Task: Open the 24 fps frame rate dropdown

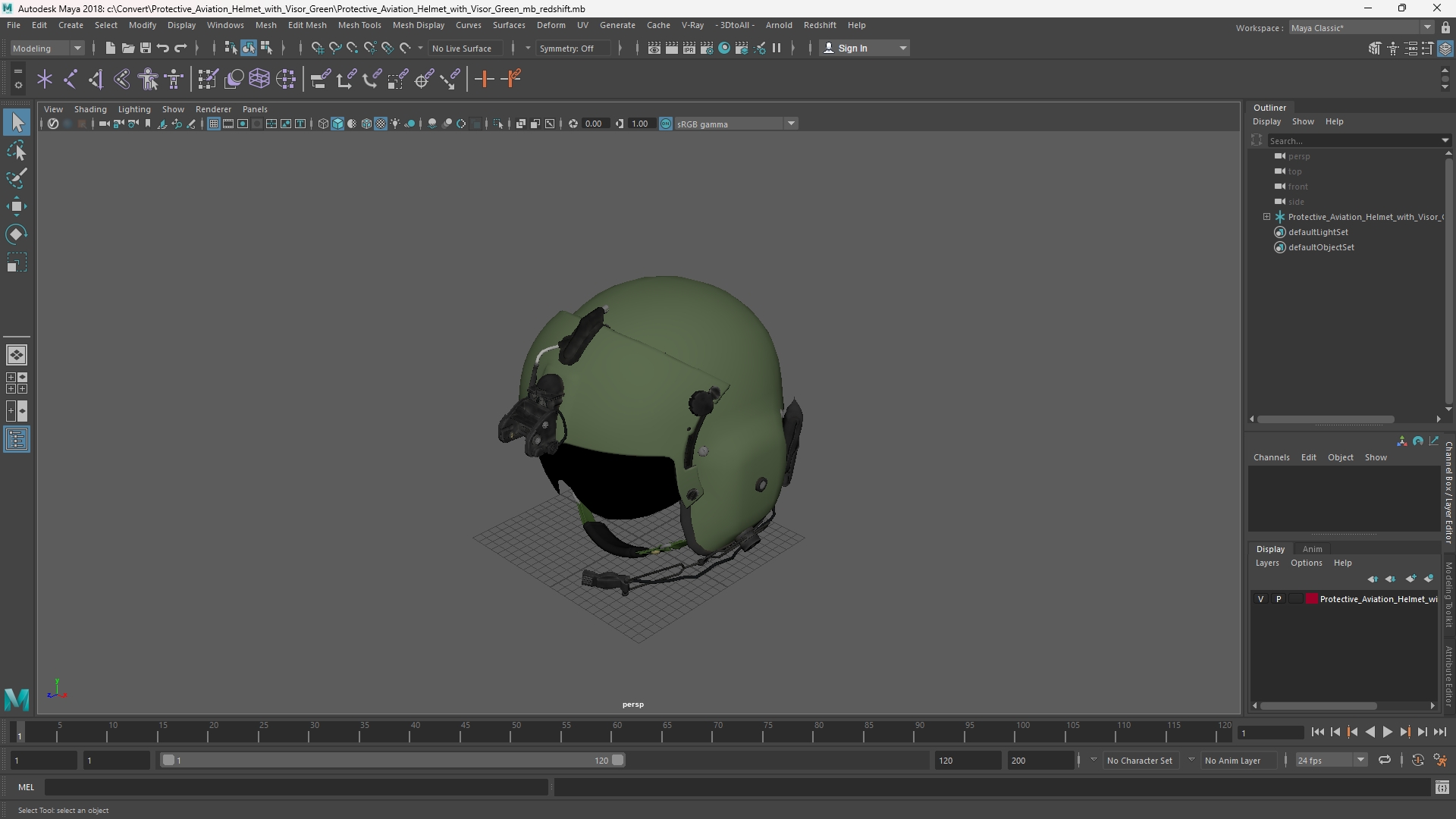Action: click(x=1330, y=760)
